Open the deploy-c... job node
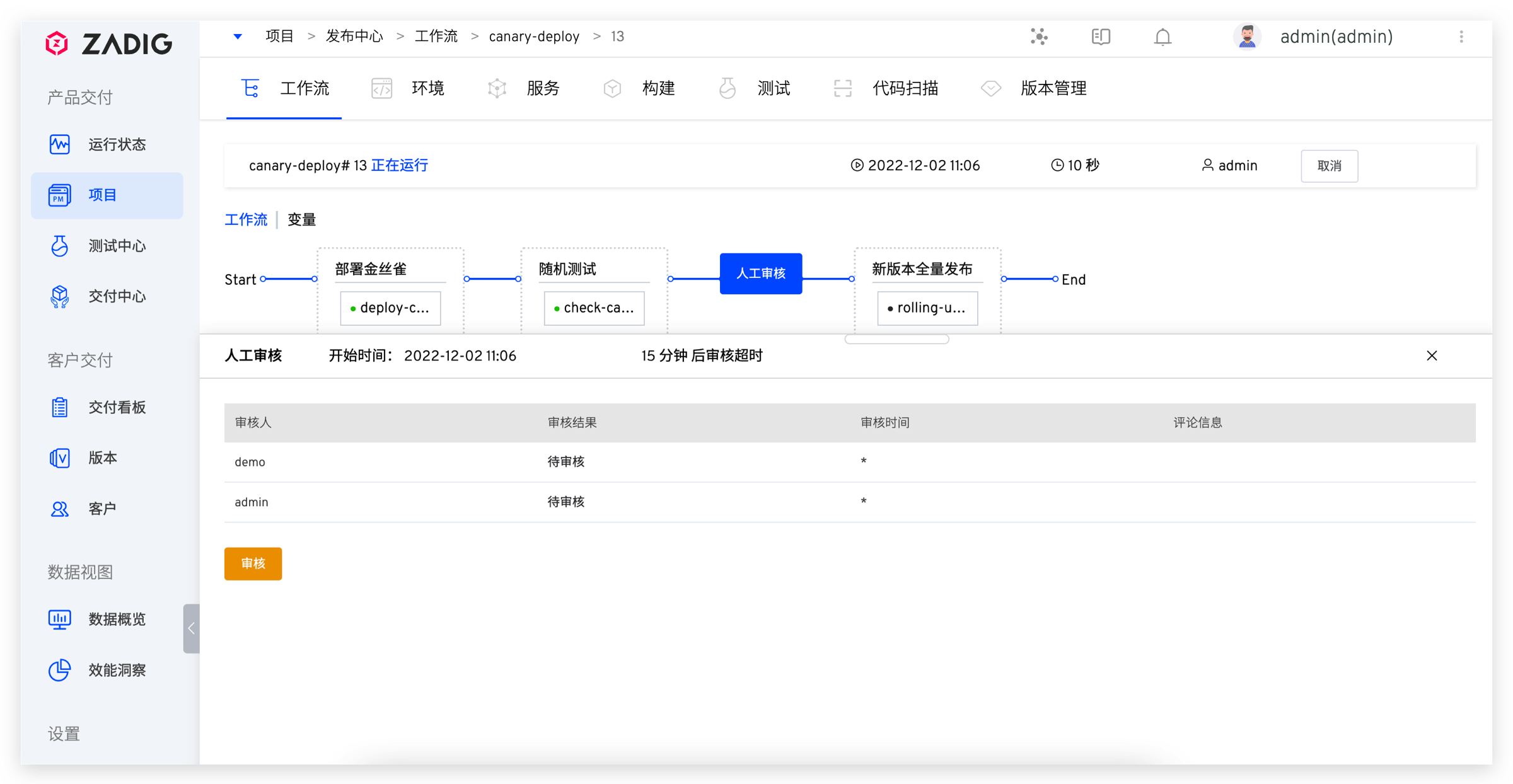 point(390,308)
